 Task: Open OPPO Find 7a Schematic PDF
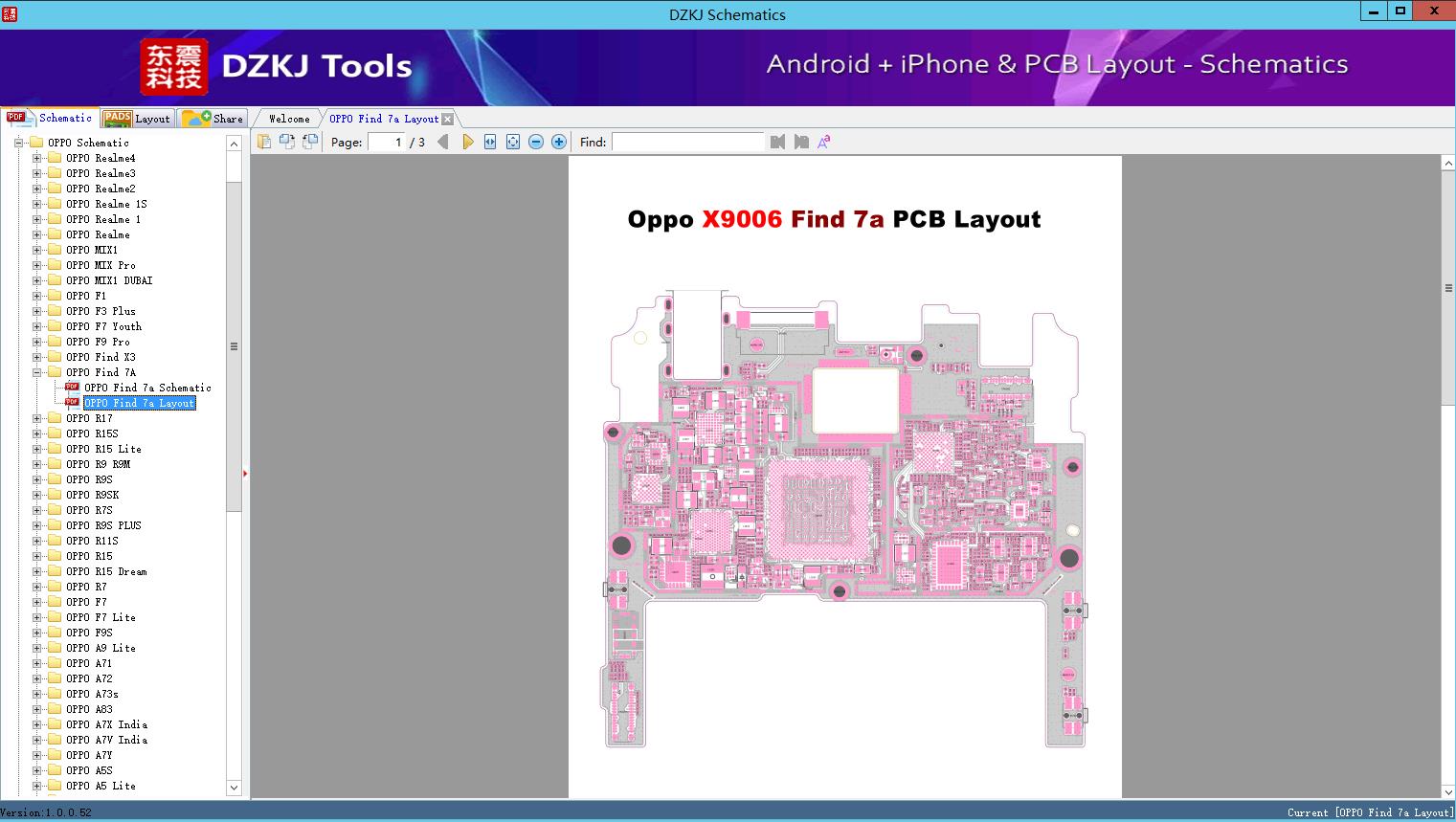point(147,388)
